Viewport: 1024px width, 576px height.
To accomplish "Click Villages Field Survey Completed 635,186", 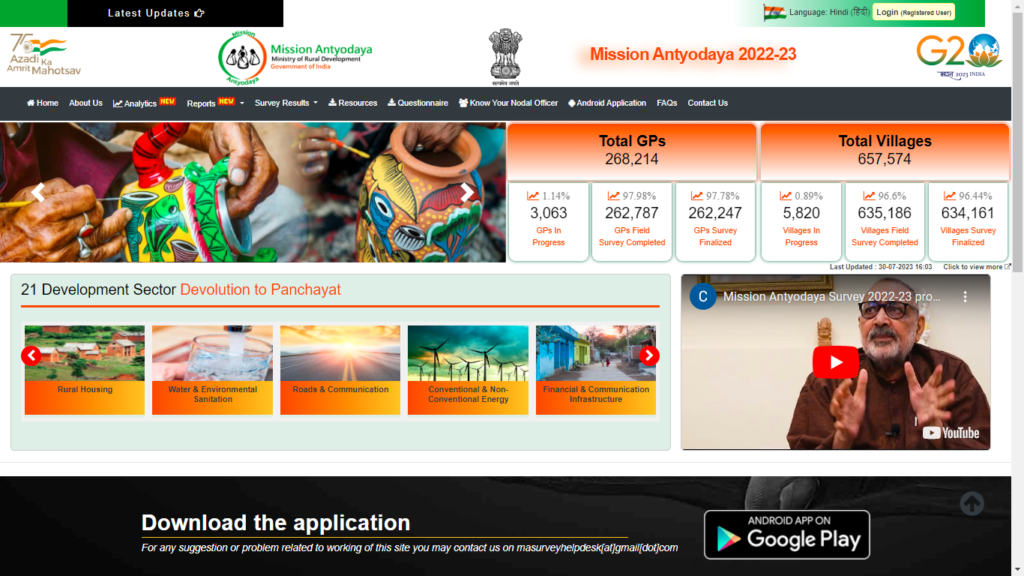I will coord(884,213).
